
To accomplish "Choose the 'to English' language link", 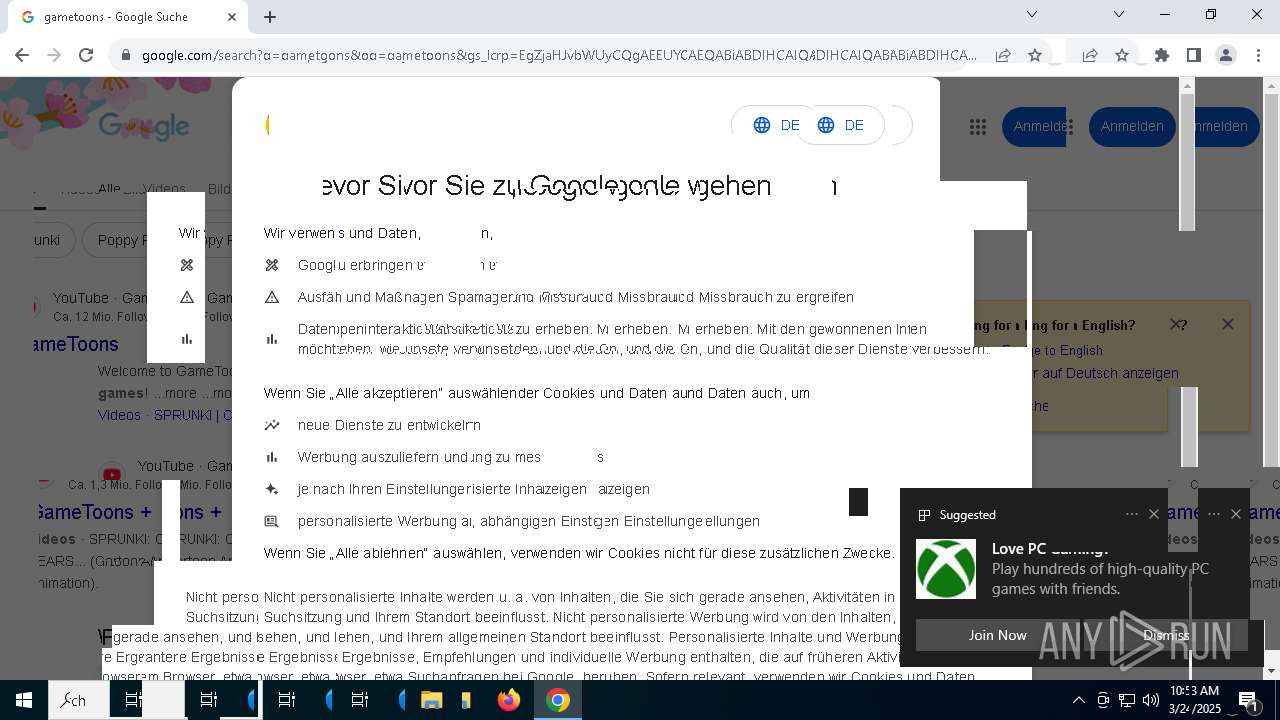I will pyautogui.click(x=1067, y=350).
